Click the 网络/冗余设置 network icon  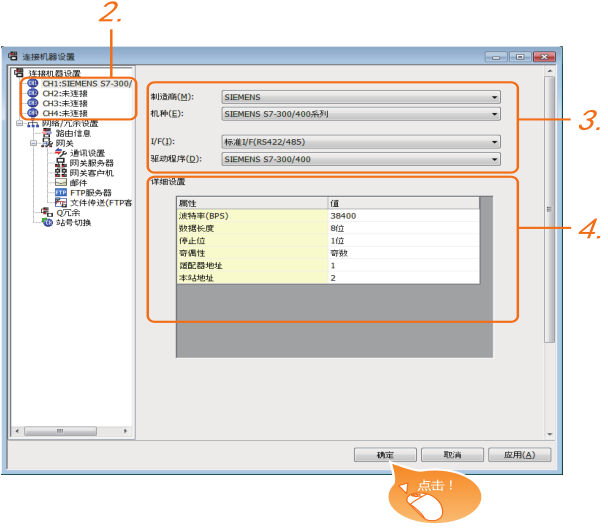[33, 124]
